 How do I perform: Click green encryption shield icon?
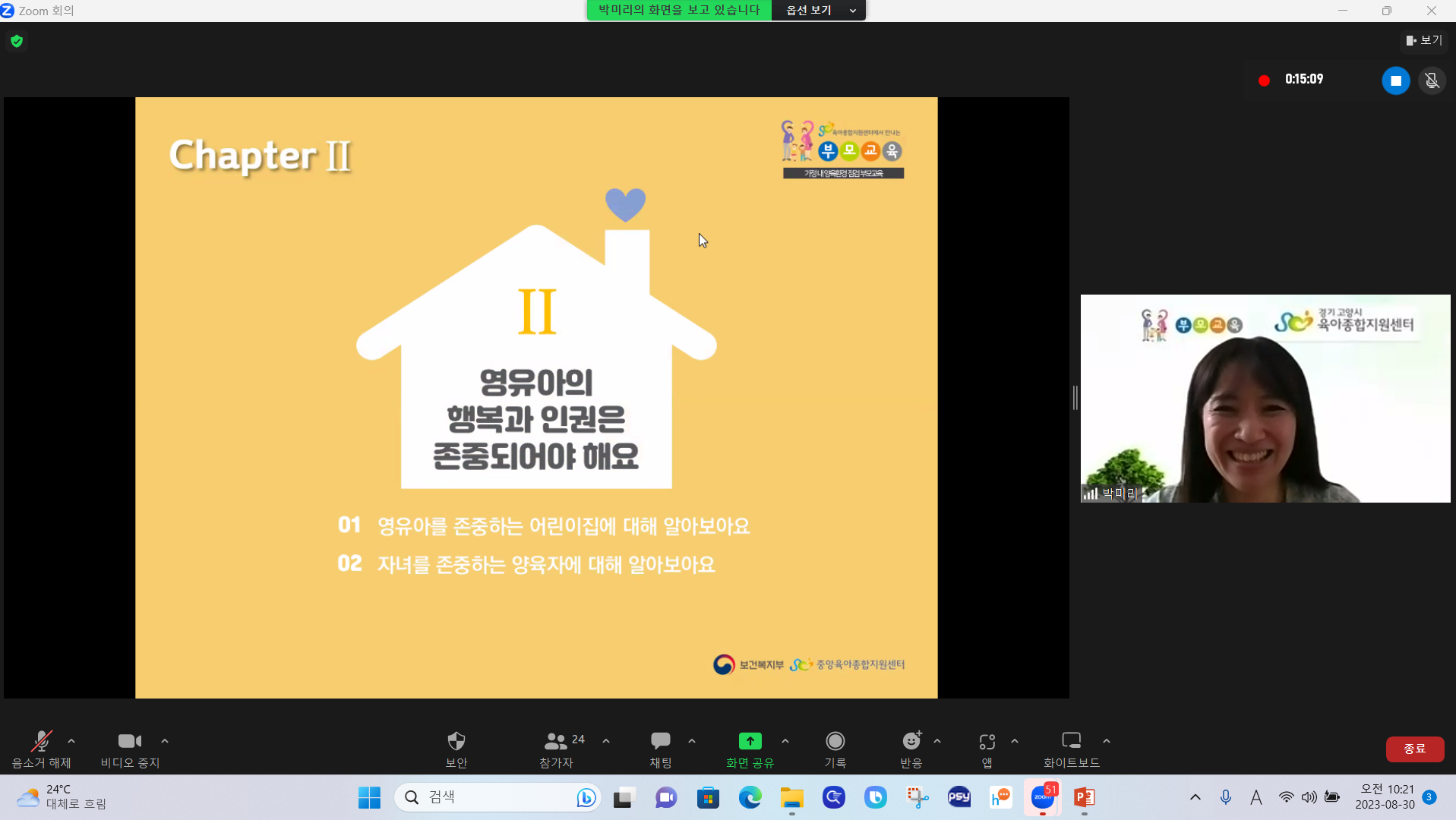pyautogui.click(x=17, y=41)
